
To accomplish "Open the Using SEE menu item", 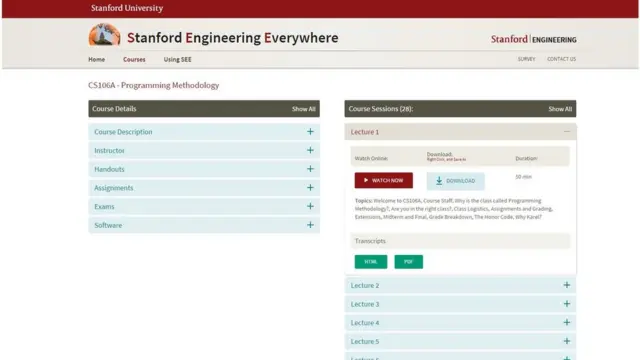I will 178,59.
